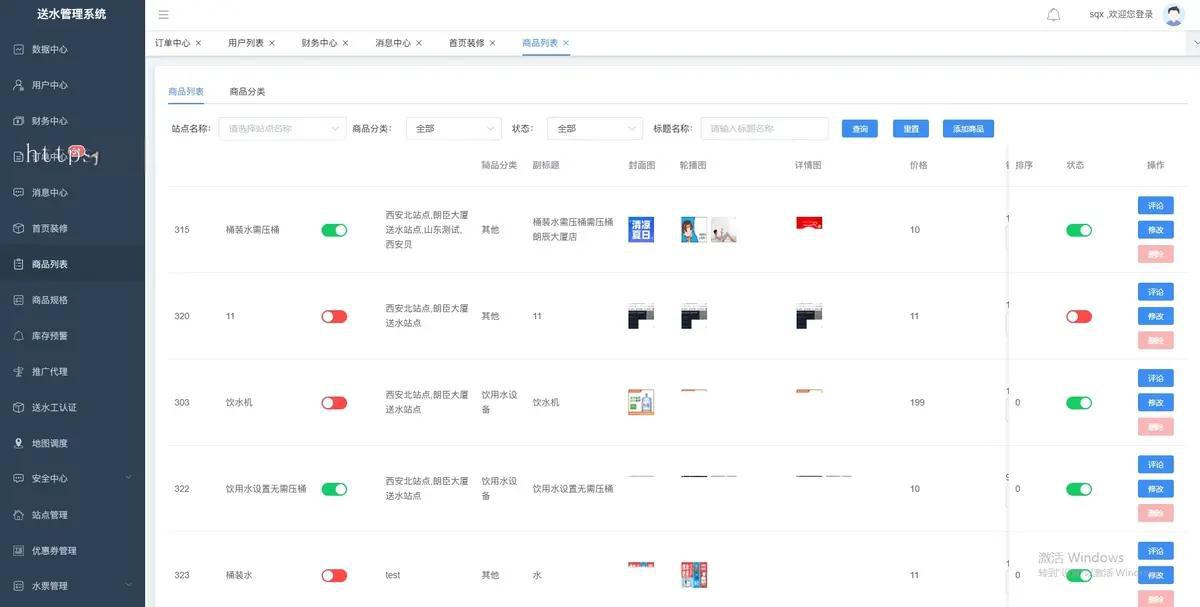Focus the 标题名称 input field

[764, 128]
